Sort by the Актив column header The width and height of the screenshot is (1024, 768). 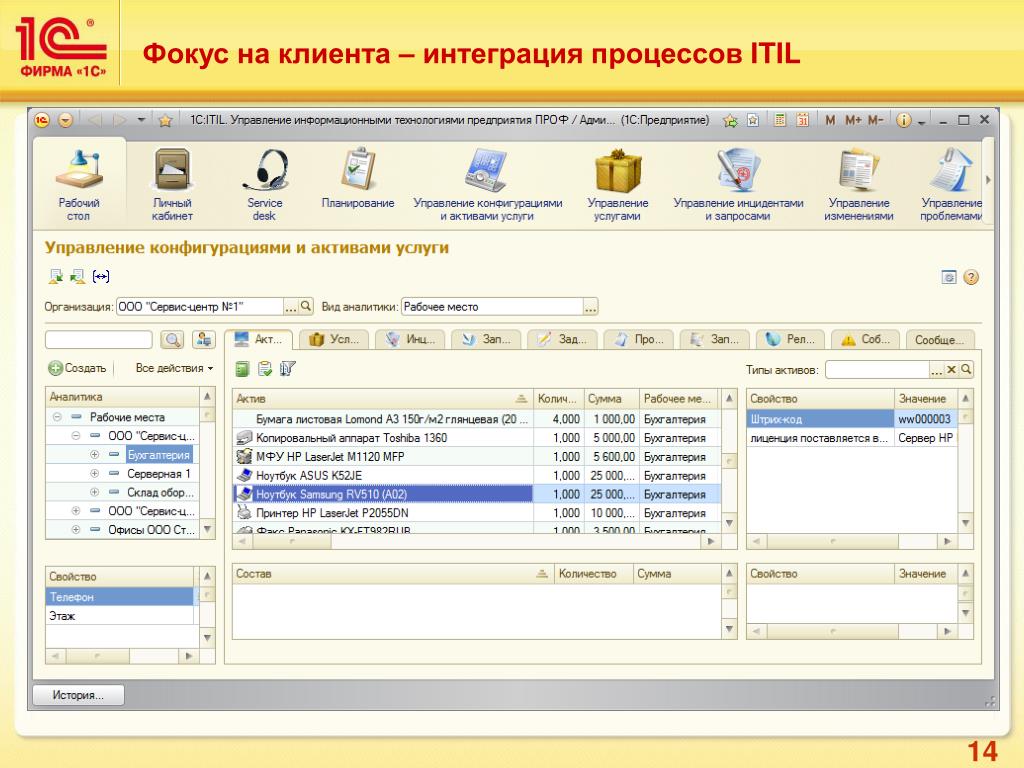pos(383,398)
